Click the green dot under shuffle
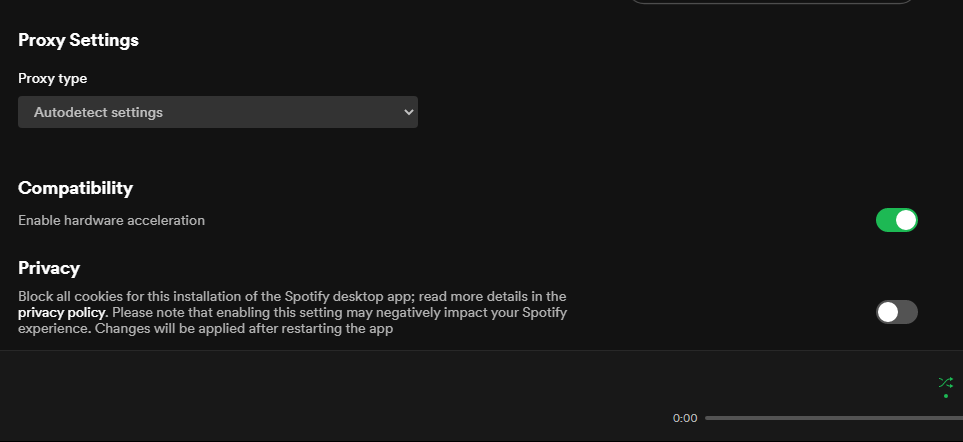Image resolution: width=963 pixels, height=442 pixels. click(x=945, y=396)
